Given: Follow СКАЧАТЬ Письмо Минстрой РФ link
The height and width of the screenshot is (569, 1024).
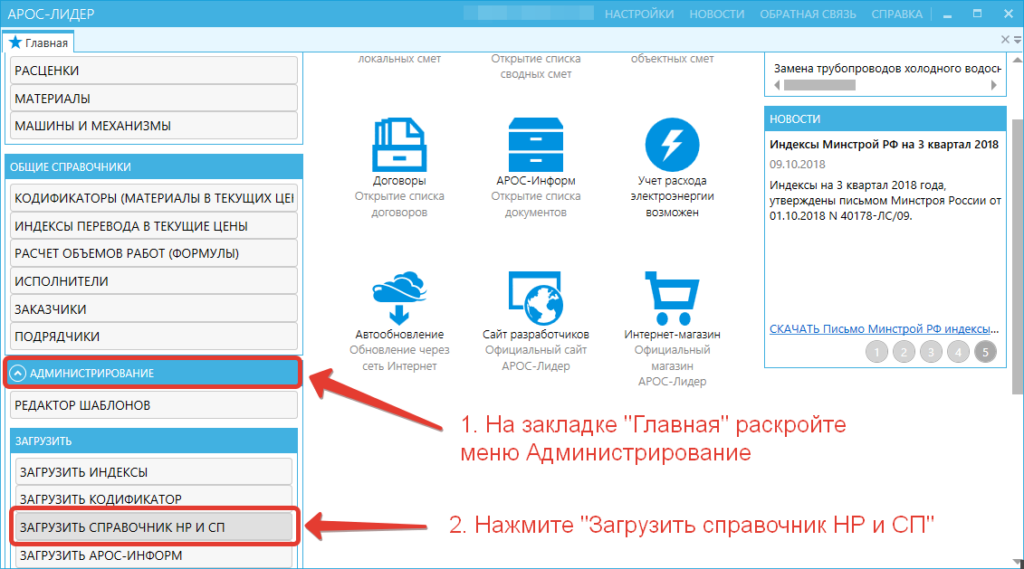Looking at the screenshot, I should coord(884,329).
